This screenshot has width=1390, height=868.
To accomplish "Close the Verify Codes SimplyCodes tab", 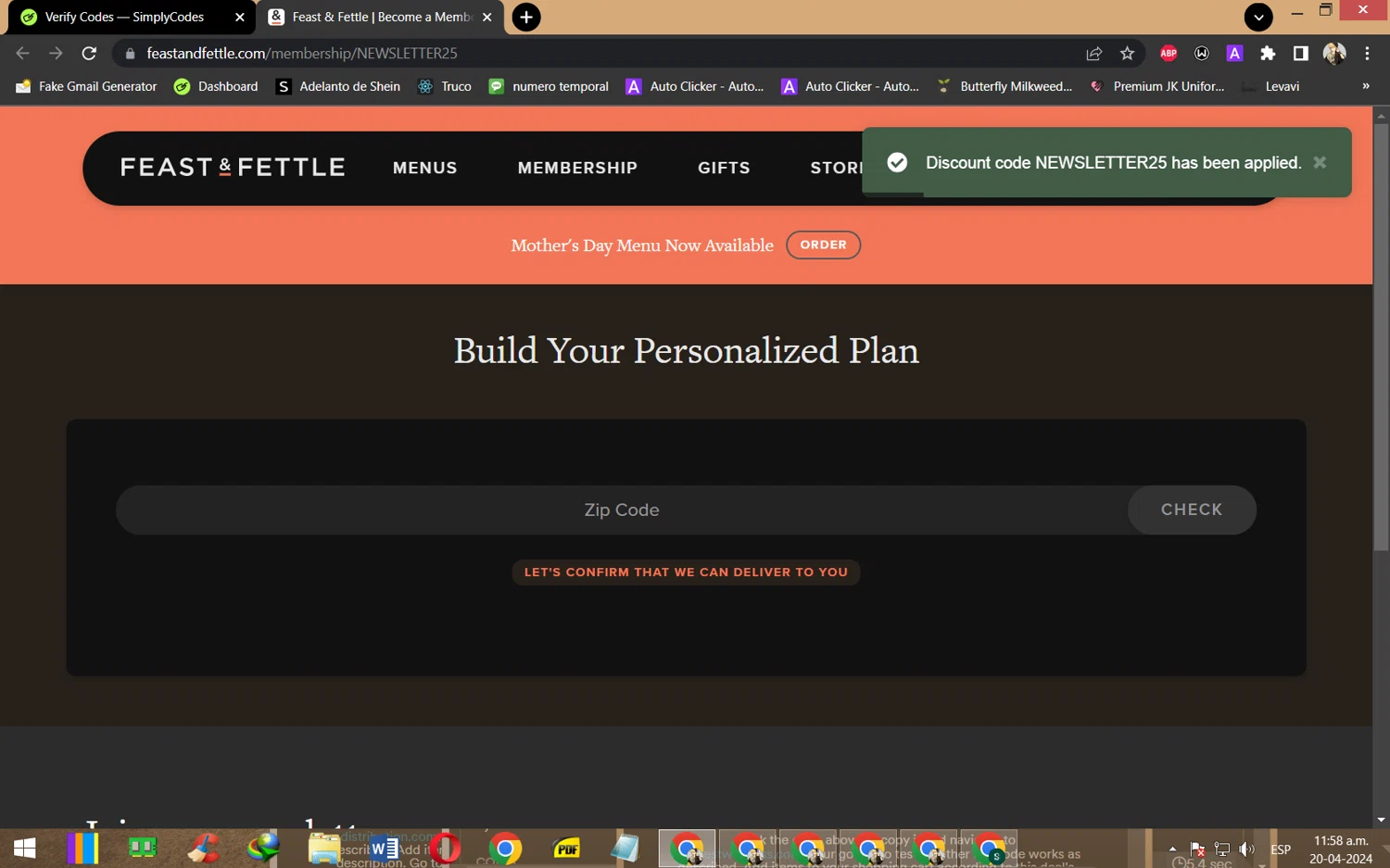I will point(240,17).
